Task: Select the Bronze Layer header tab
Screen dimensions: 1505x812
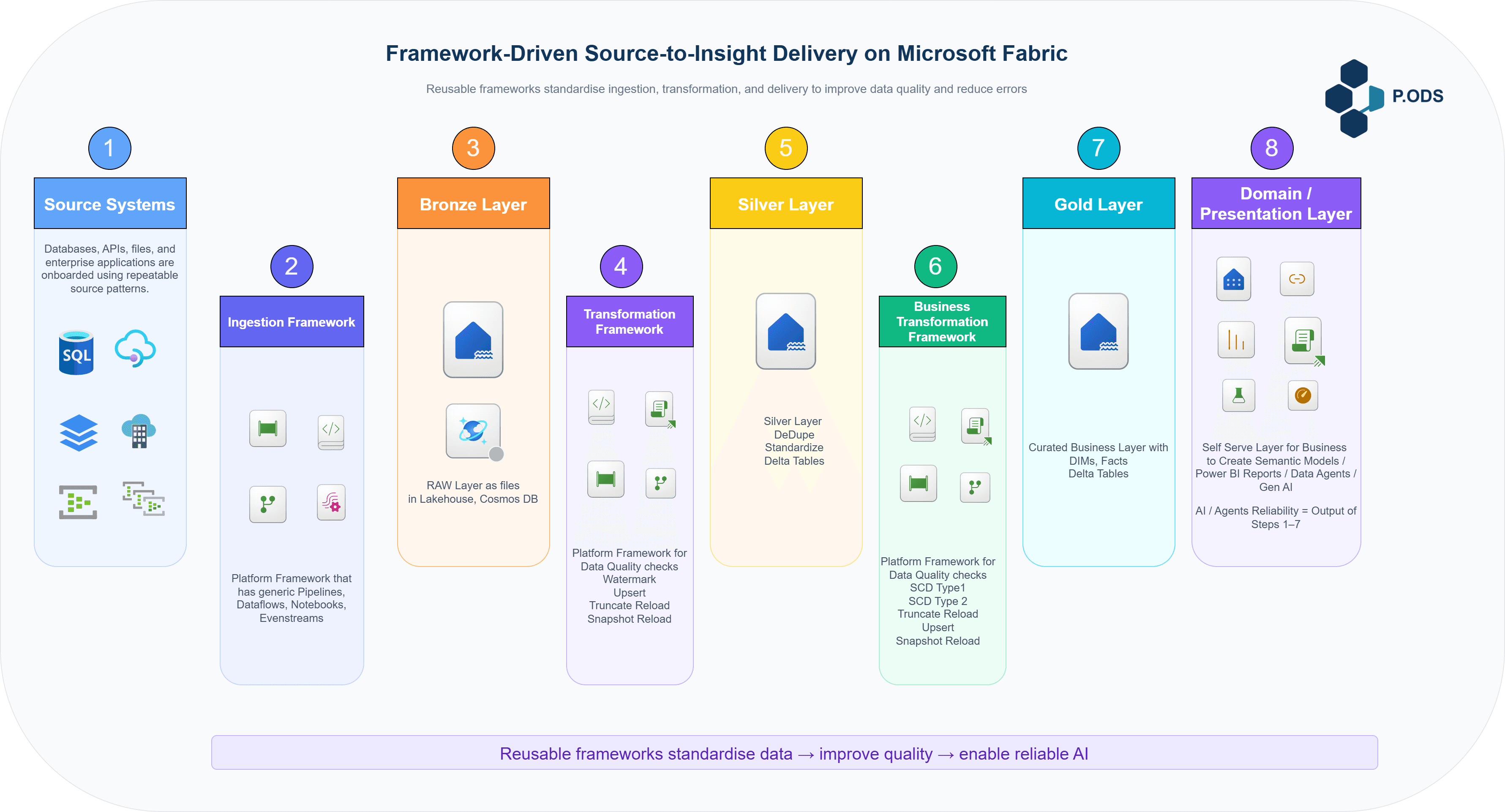Action: click(473, 204)
